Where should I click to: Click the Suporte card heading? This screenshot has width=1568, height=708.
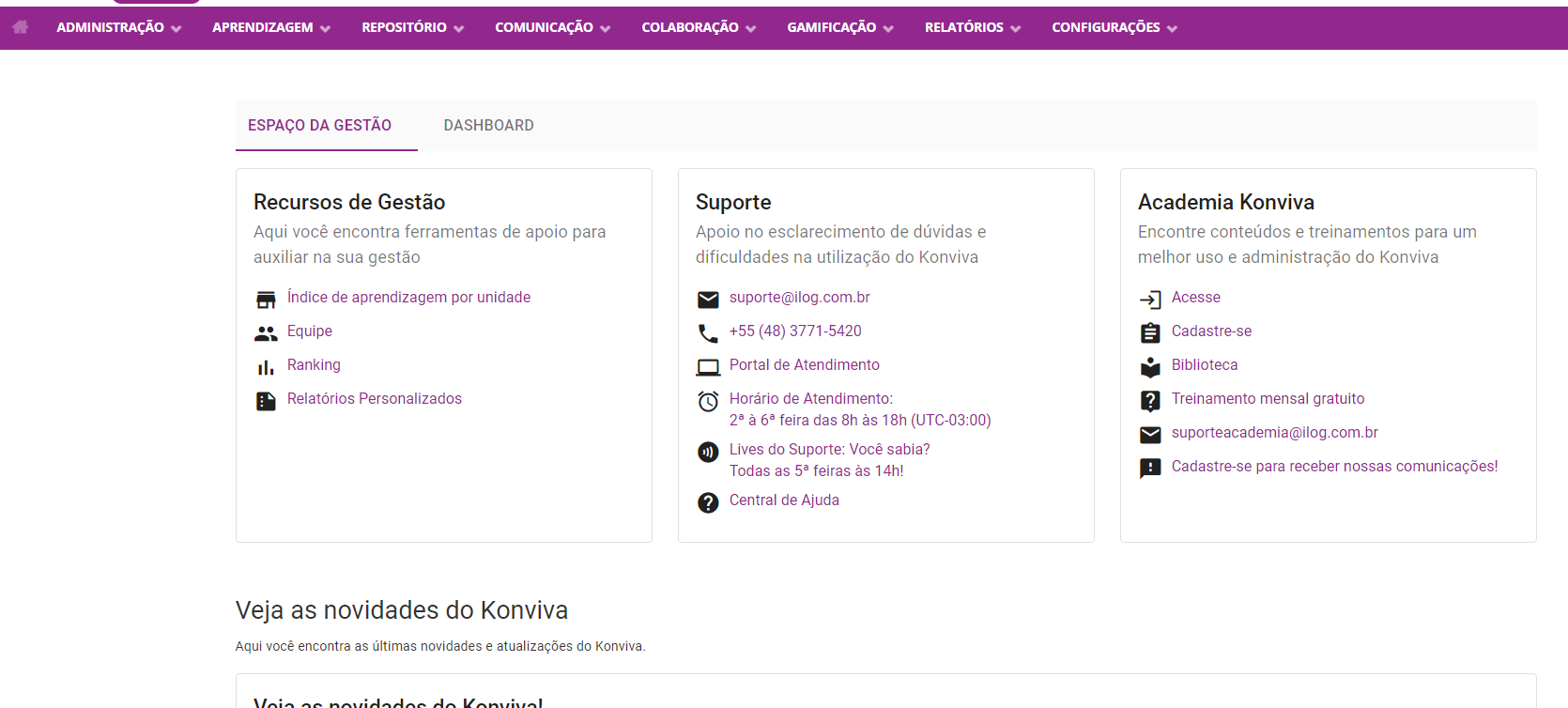(x=733, y=202)
